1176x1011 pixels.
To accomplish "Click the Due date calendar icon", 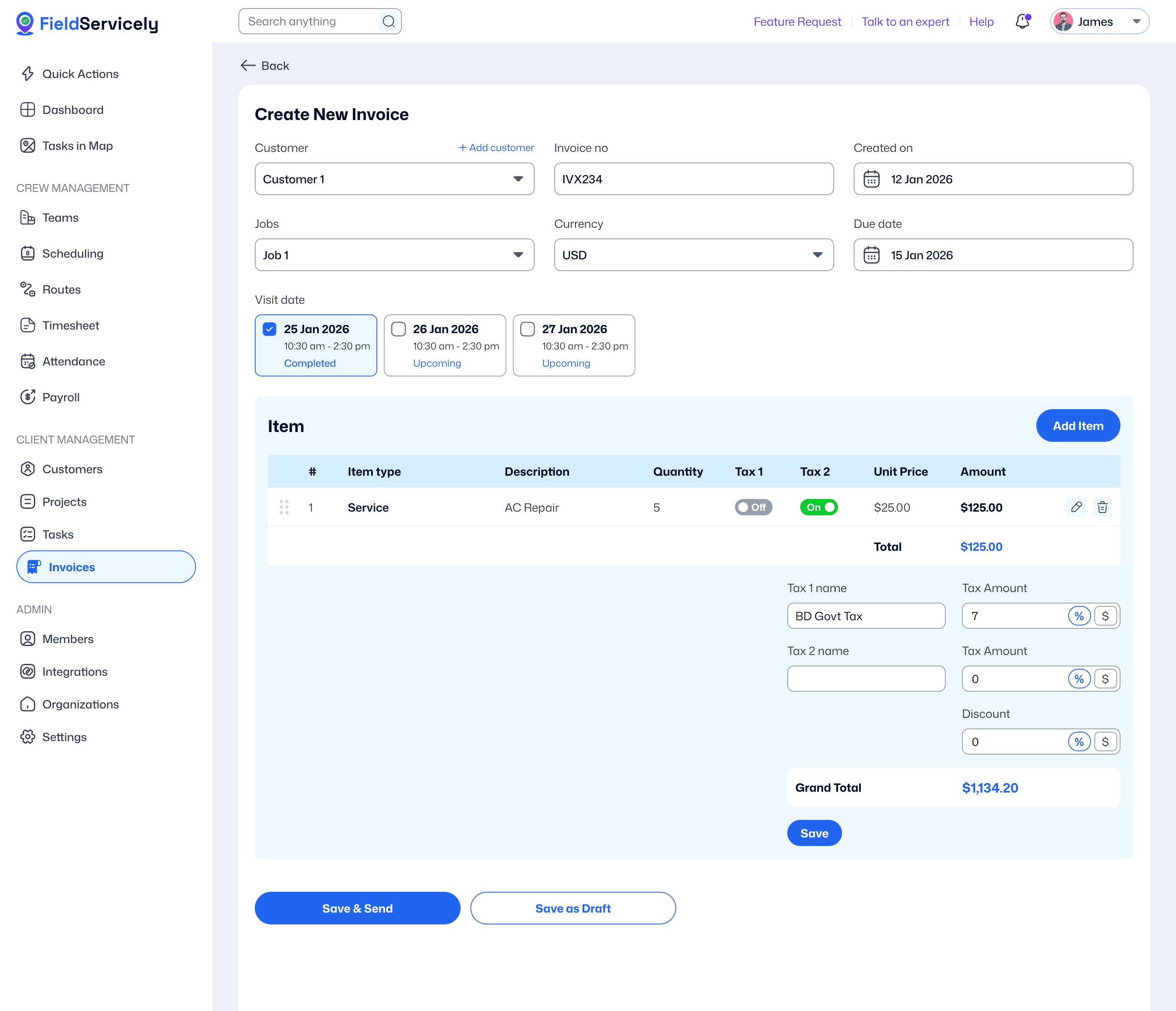I will 871,255.
